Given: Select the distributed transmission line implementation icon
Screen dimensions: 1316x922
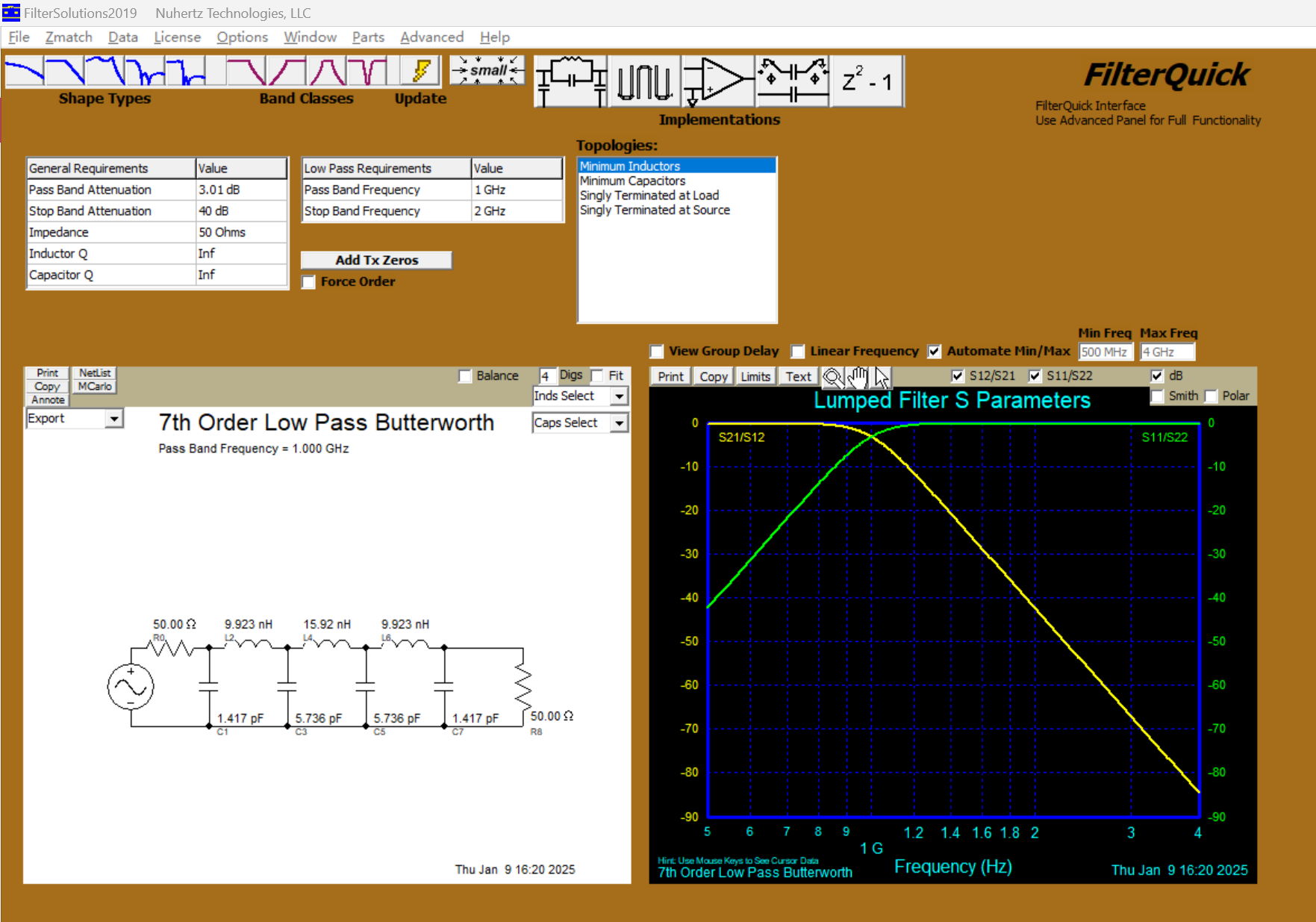Looking at the screenshot, I should [x=644, y=81].
